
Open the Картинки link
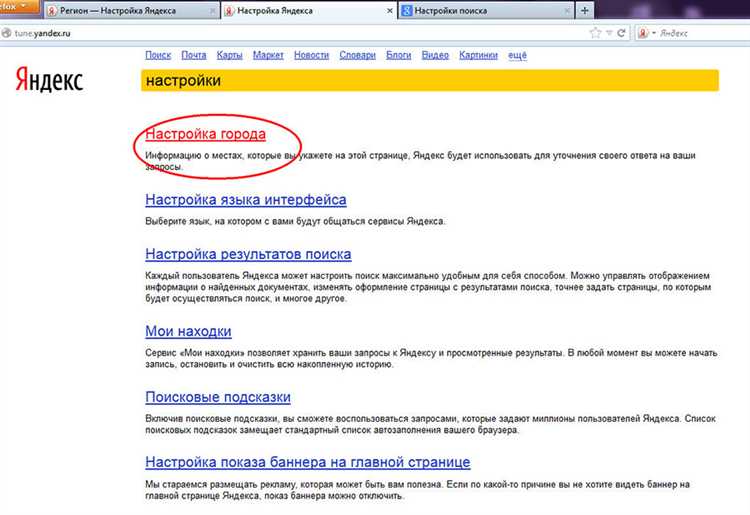[x=478, y=55]
